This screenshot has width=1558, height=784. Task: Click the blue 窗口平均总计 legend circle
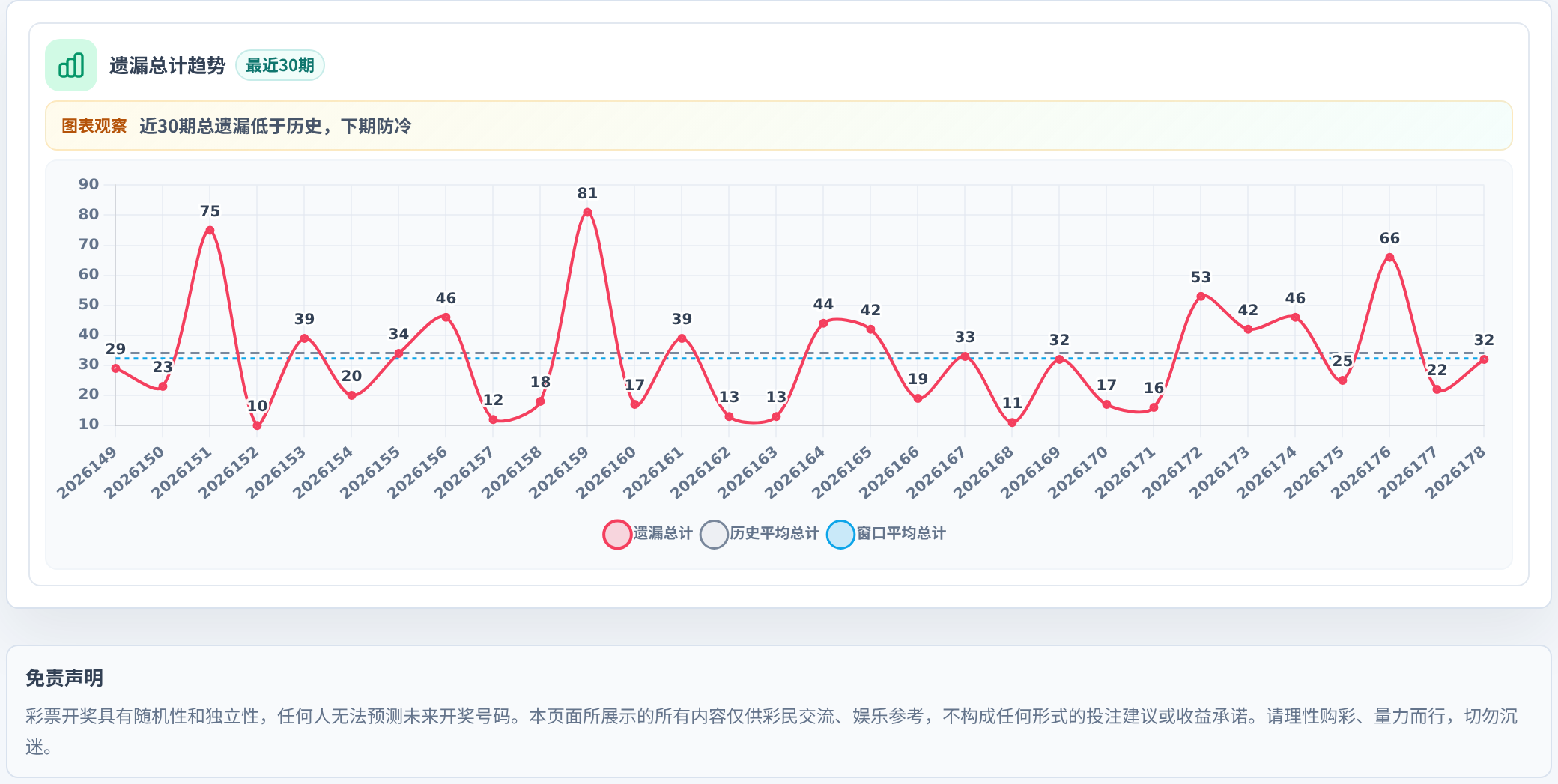click(841, 535)
